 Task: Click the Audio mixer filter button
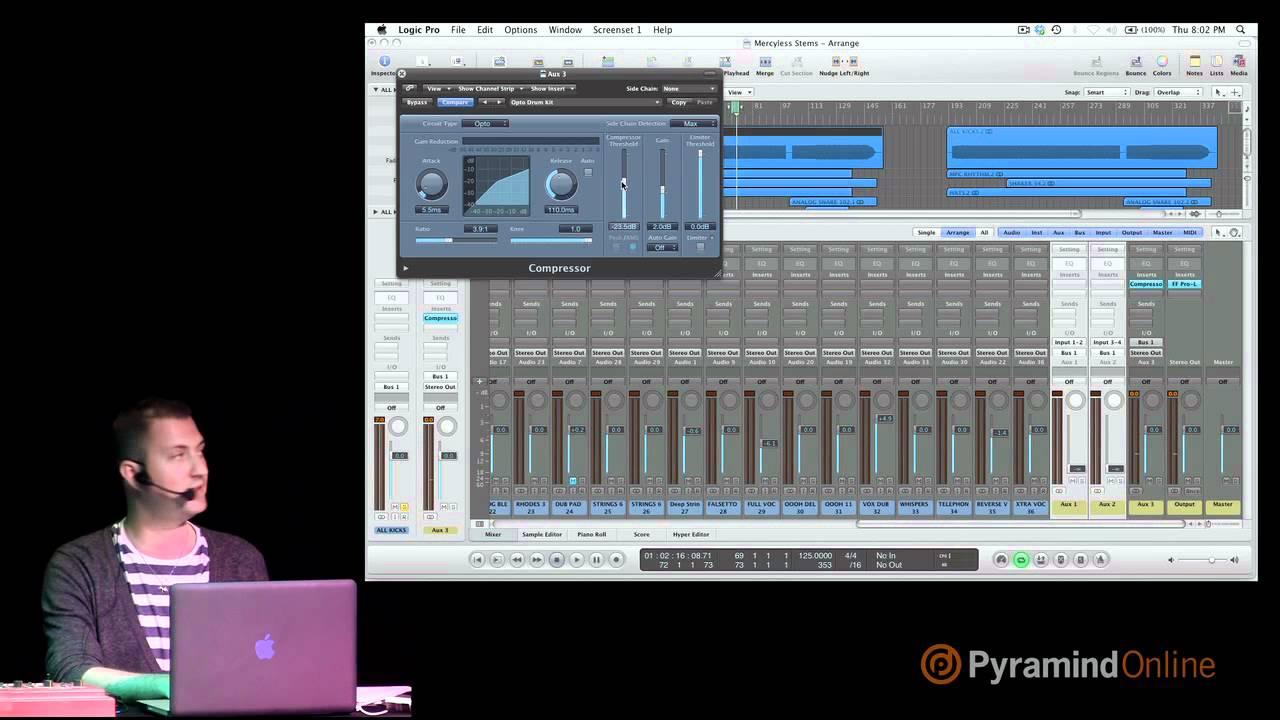[x=1012, y=233]
